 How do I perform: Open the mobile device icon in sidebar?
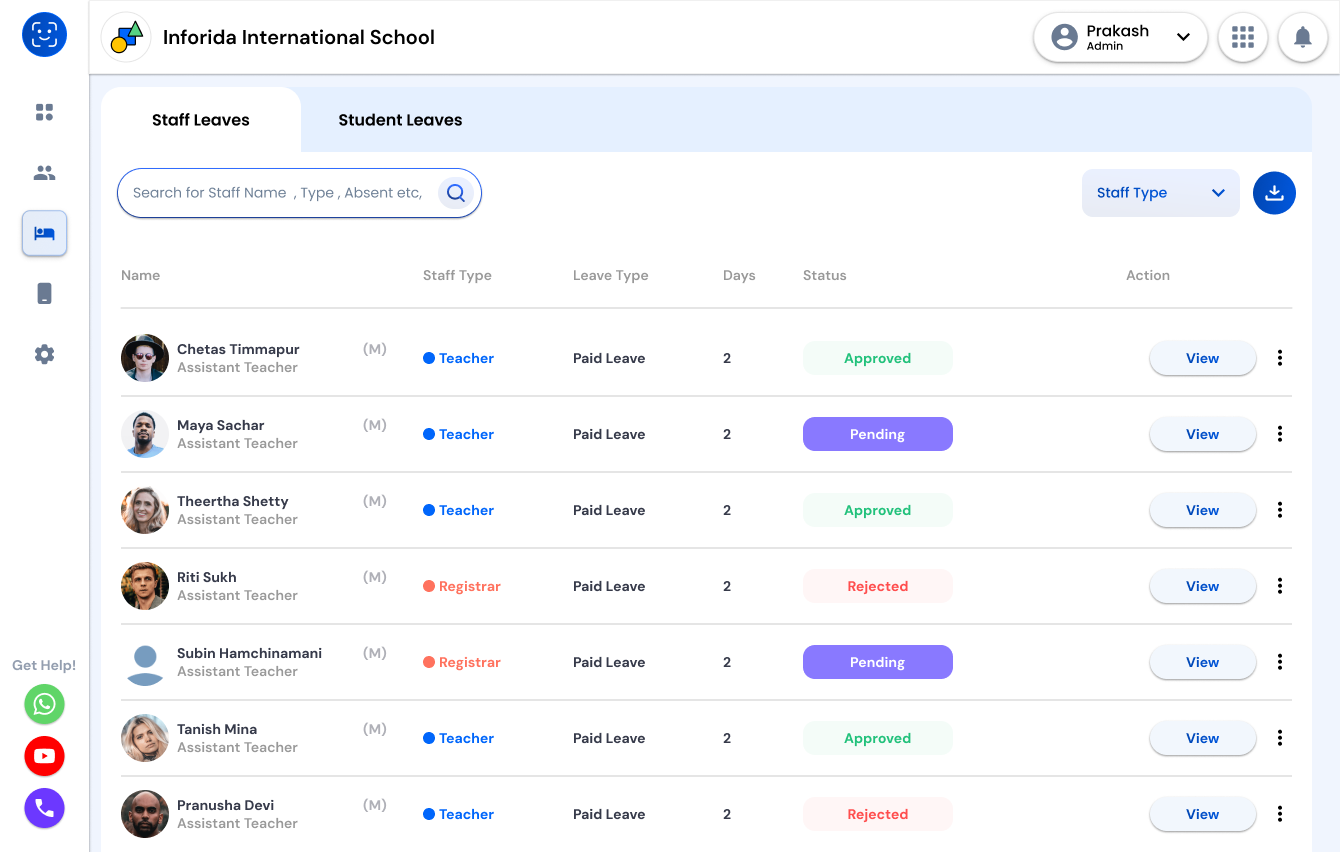tap(44, 293)
